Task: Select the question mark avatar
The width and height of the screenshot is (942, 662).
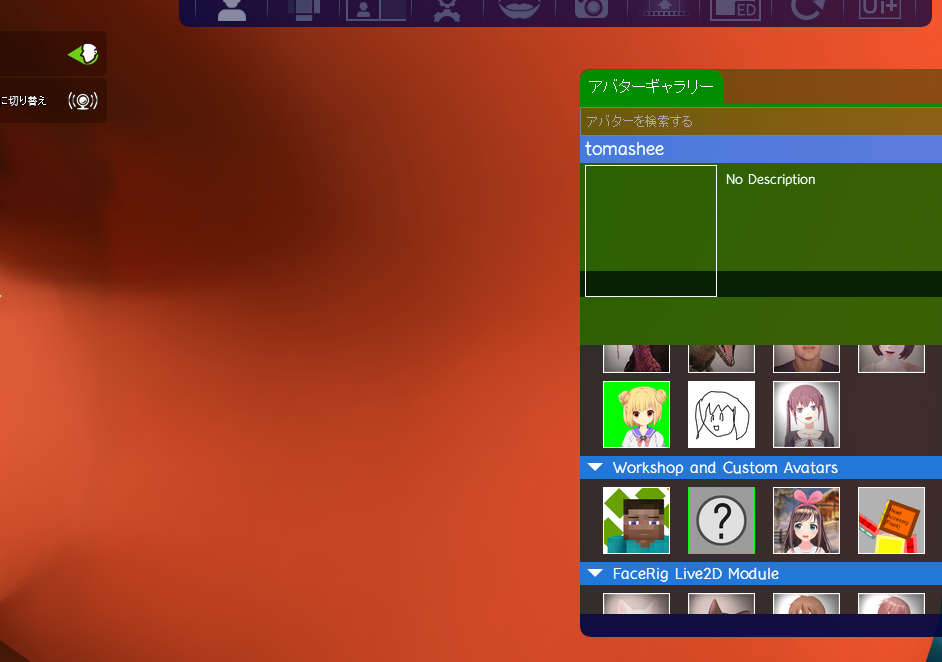Action: click(x=721, y=520)
